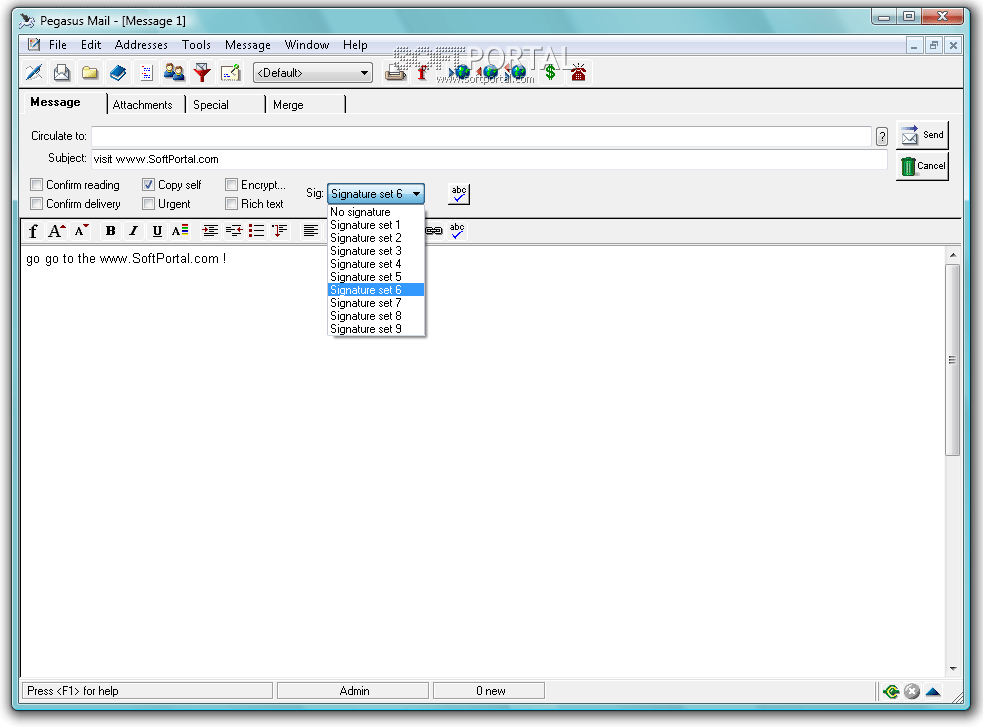The height and width of the screenshot is (727, 983).
Task: Click the open envelope read mail icon
Action: (61, 73)
